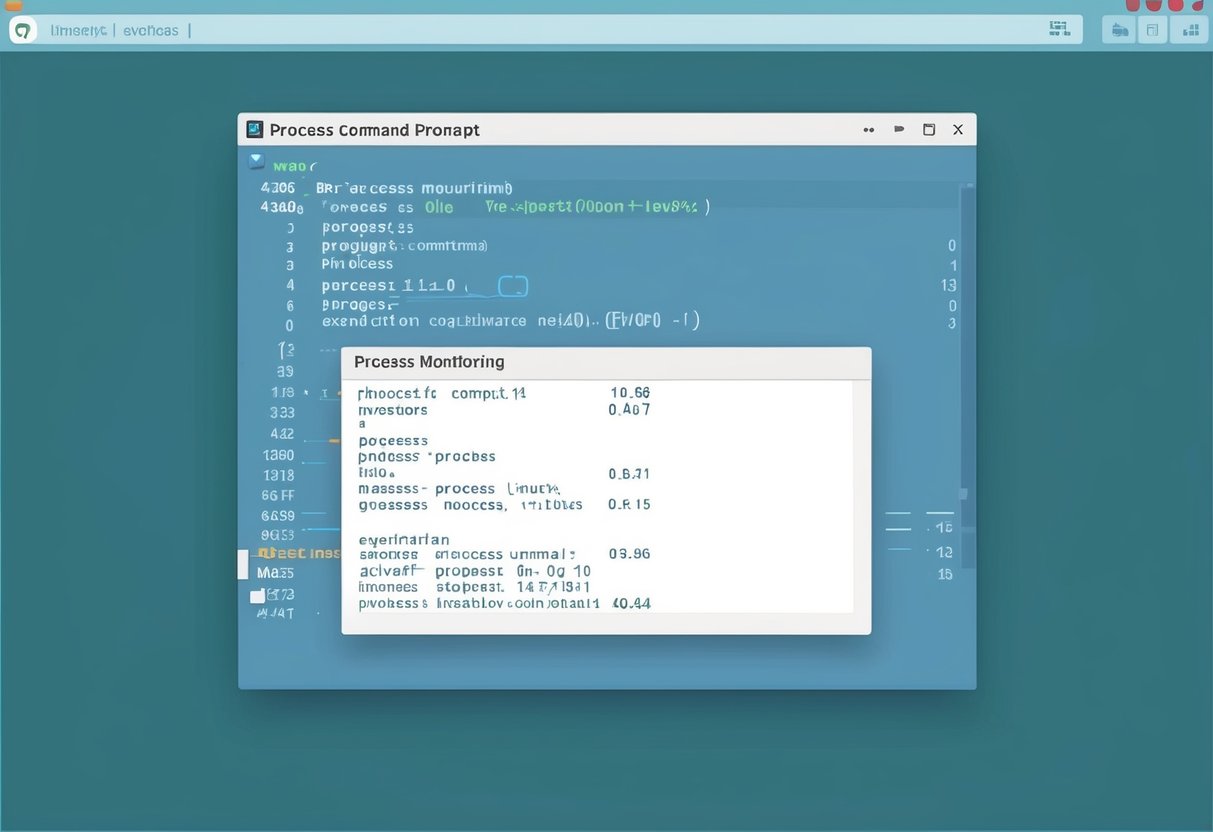Click the circular GitHub-style icon at the top left
Screen dimensions: 1213x832
22,29
